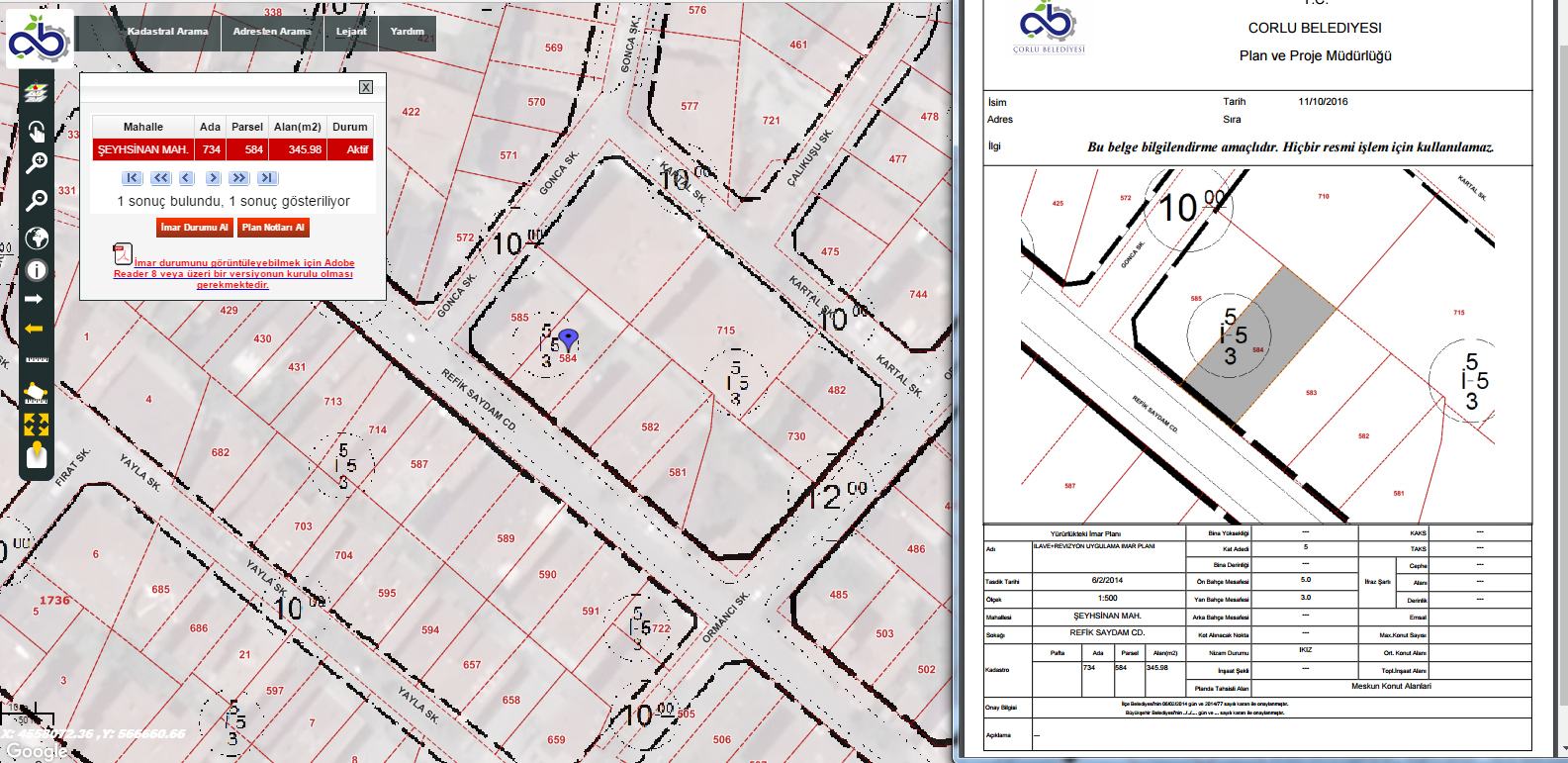Click the yellow fullscreen arrows icon
Screen dimensions: 1568x763
36,425
